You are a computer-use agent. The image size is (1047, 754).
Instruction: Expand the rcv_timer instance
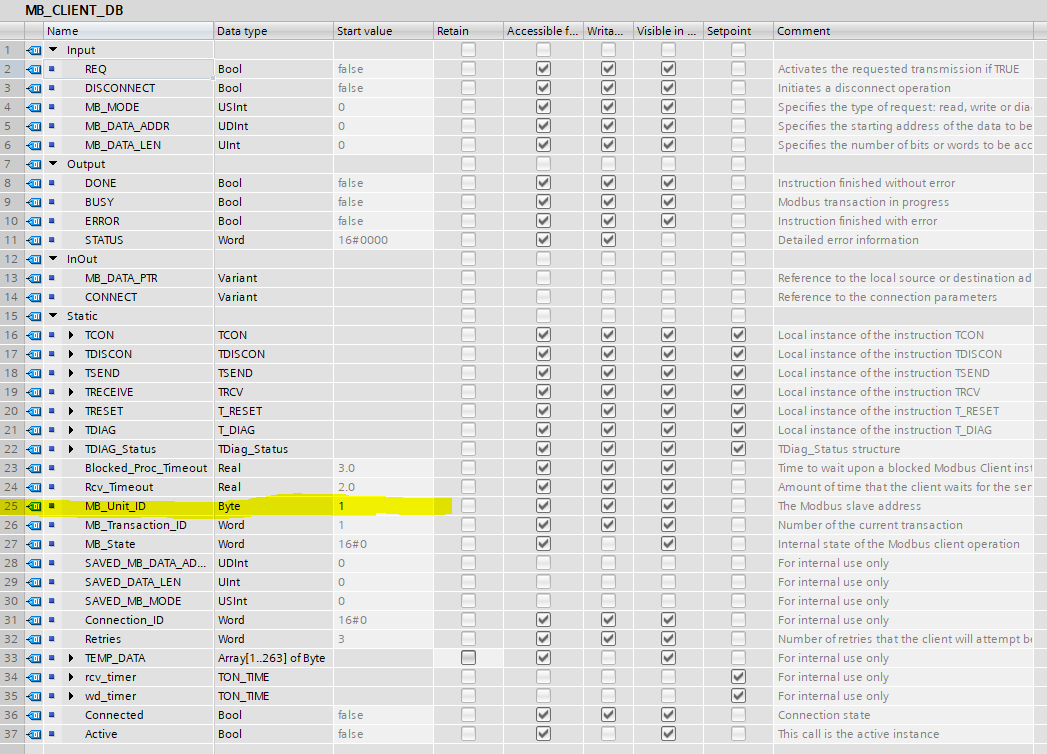tap(71, 677)
